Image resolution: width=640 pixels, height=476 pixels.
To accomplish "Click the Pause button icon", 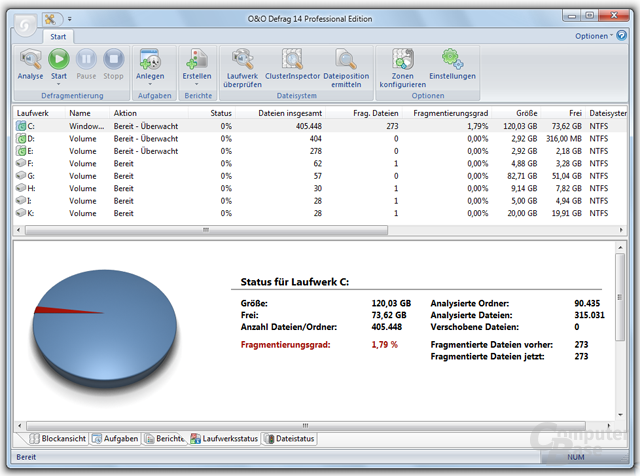I will [x=86, y=59].
